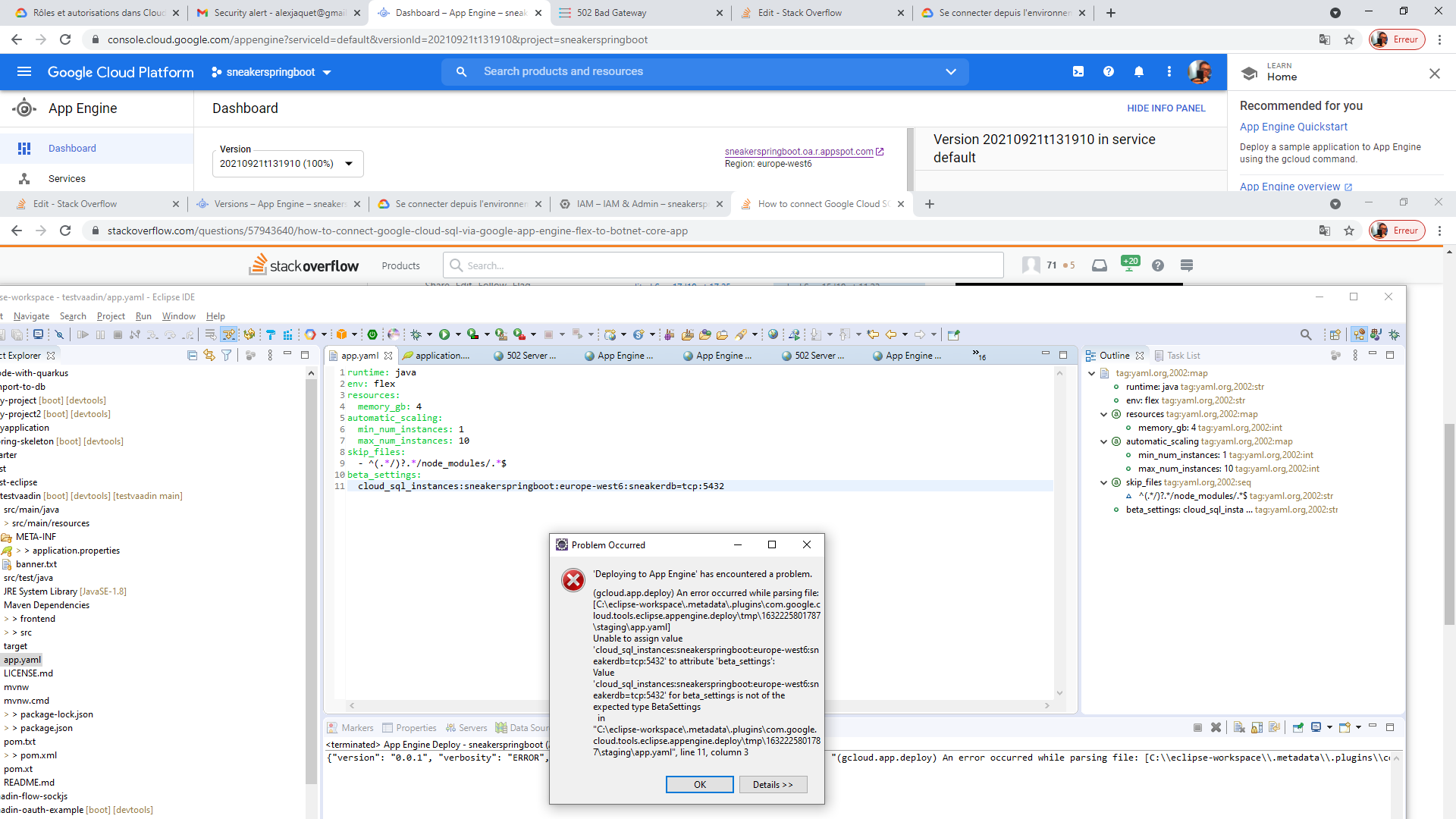The width and height of the screenshot is (1456, 819).
Task: Collapse All in Project Explorer toolbar
Action: point(192,355)
